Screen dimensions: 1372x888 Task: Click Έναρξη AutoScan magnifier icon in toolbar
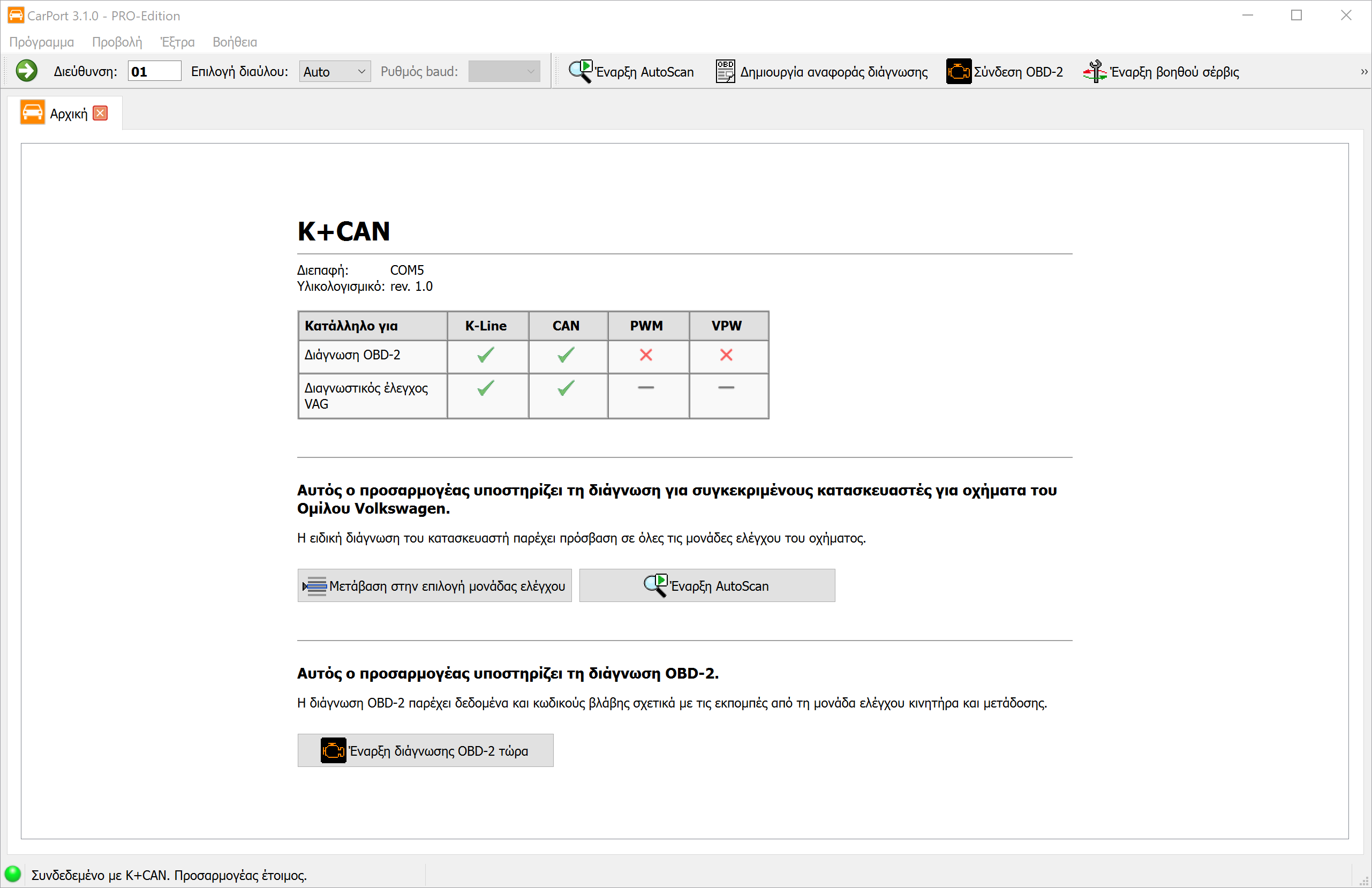pos(580,71)
